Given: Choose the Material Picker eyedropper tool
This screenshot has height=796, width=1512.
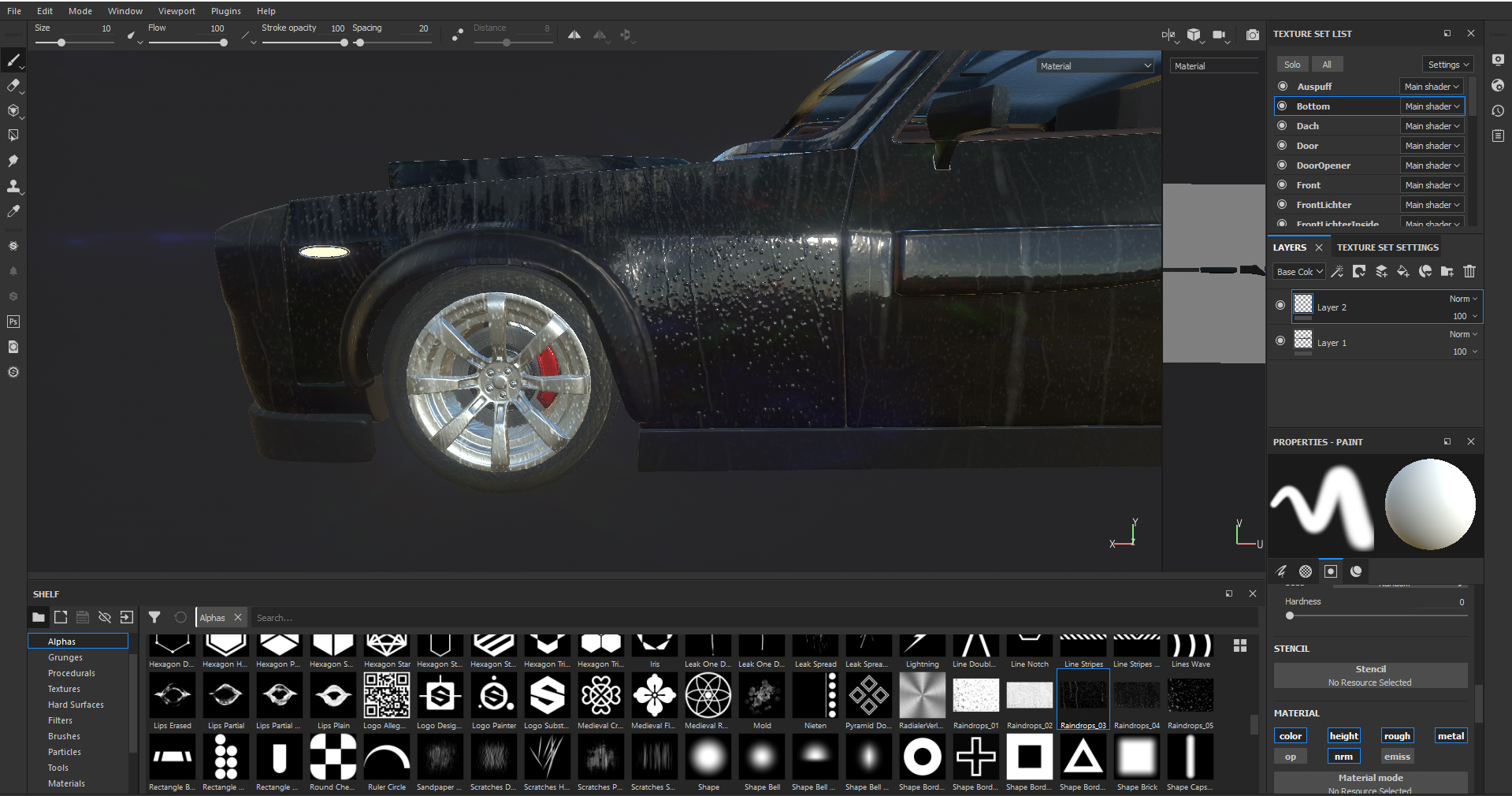Looking at the screenshot, I should click(13, 211).
